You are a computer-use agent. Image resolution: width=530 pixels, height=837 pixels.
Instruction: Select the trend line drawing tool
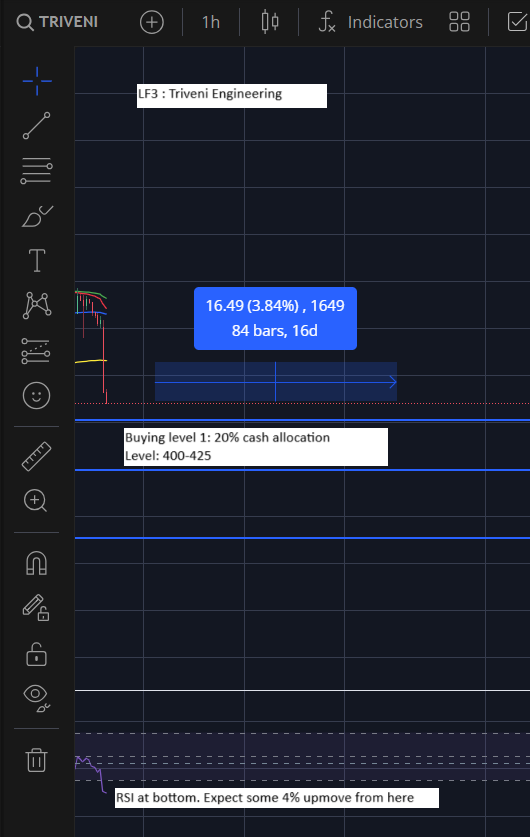click(37, 125)
